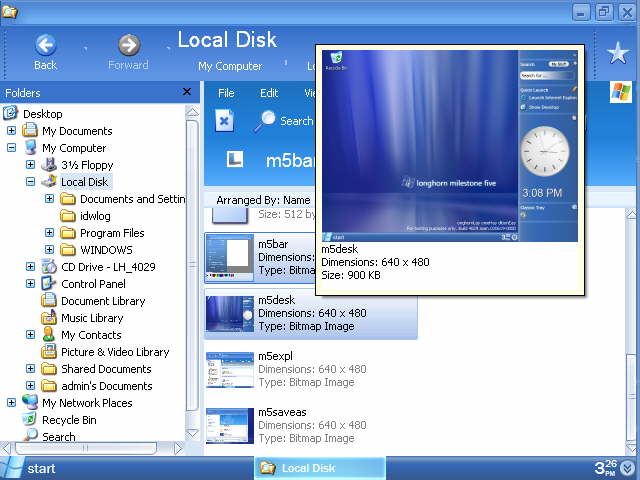Select the m5expl thumbnail image

tap(230, 369)
